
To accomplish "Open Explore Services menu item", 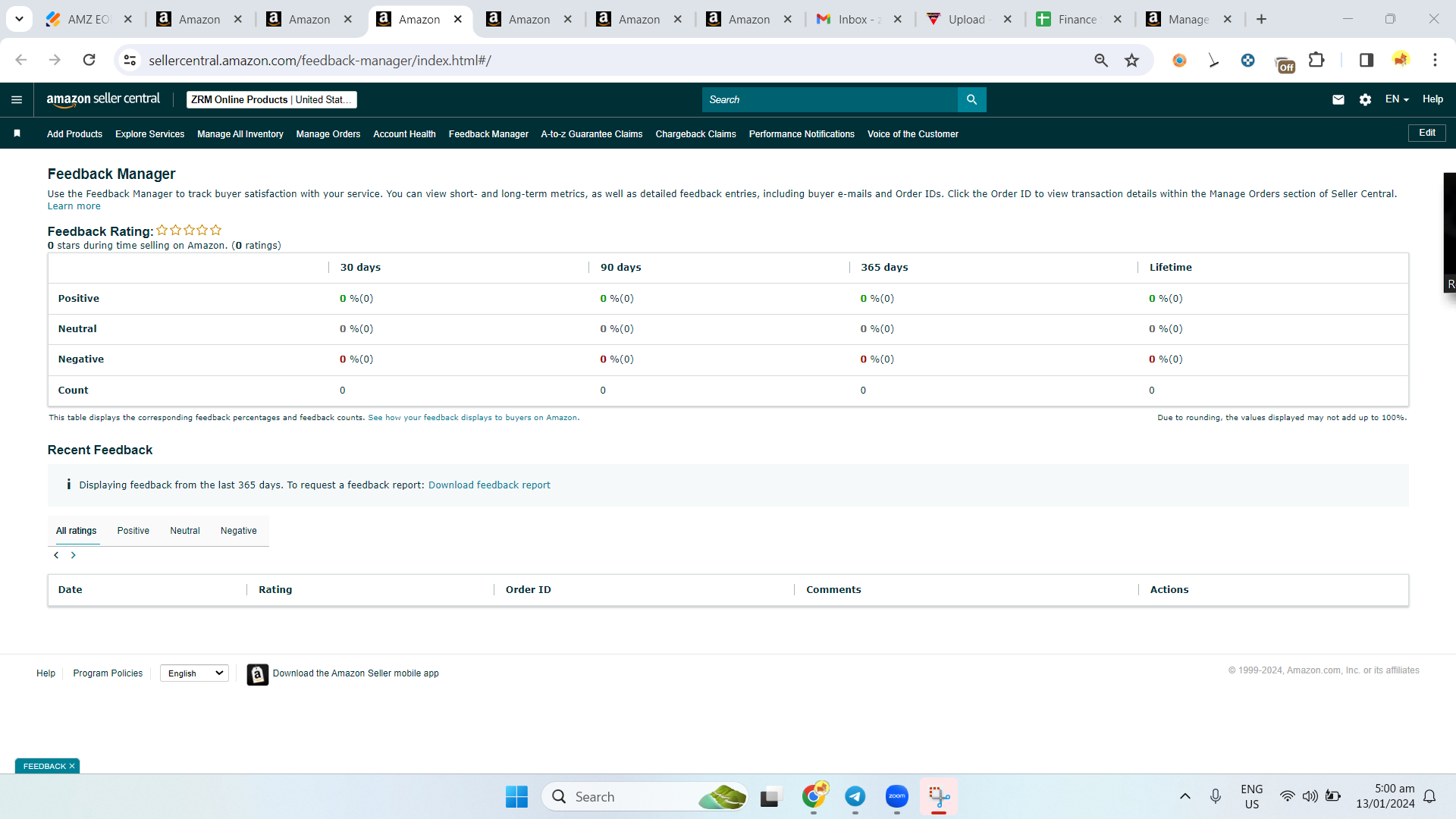I will [x=149, y=134].
